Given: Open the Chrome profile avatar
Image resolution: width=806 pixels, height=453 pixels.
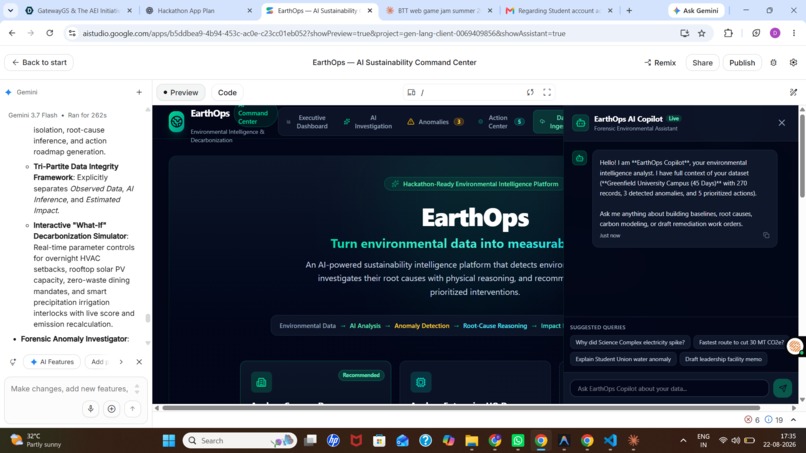Looking at the screenshot, I should tap(775, 33).
